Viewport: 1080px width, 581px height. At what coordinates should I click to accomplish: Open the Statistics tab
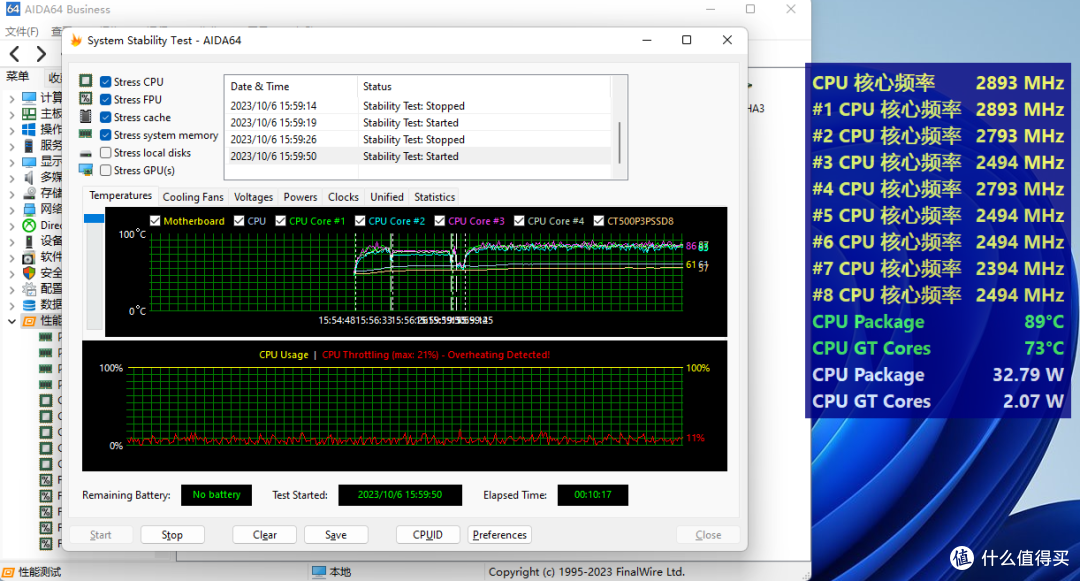pyautogui.click(x=435, y=197)
